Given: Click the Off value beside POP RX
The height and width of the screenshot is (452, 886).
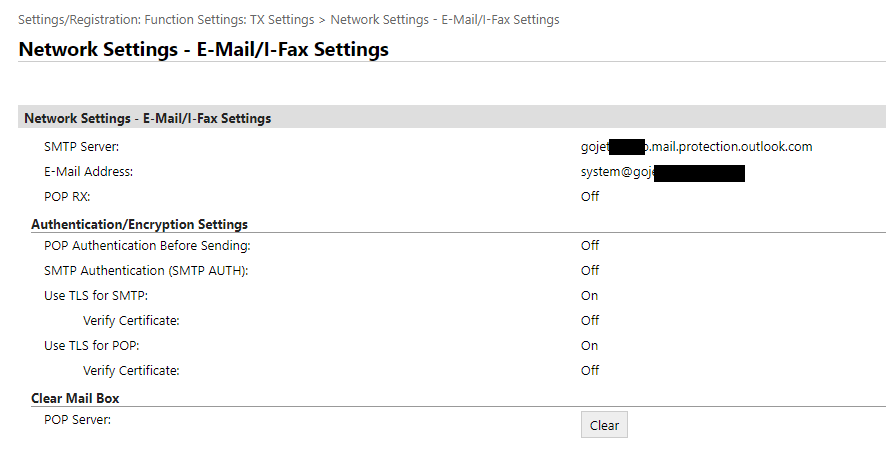Looking at the screenshot, I should click(x=590, y=197).
